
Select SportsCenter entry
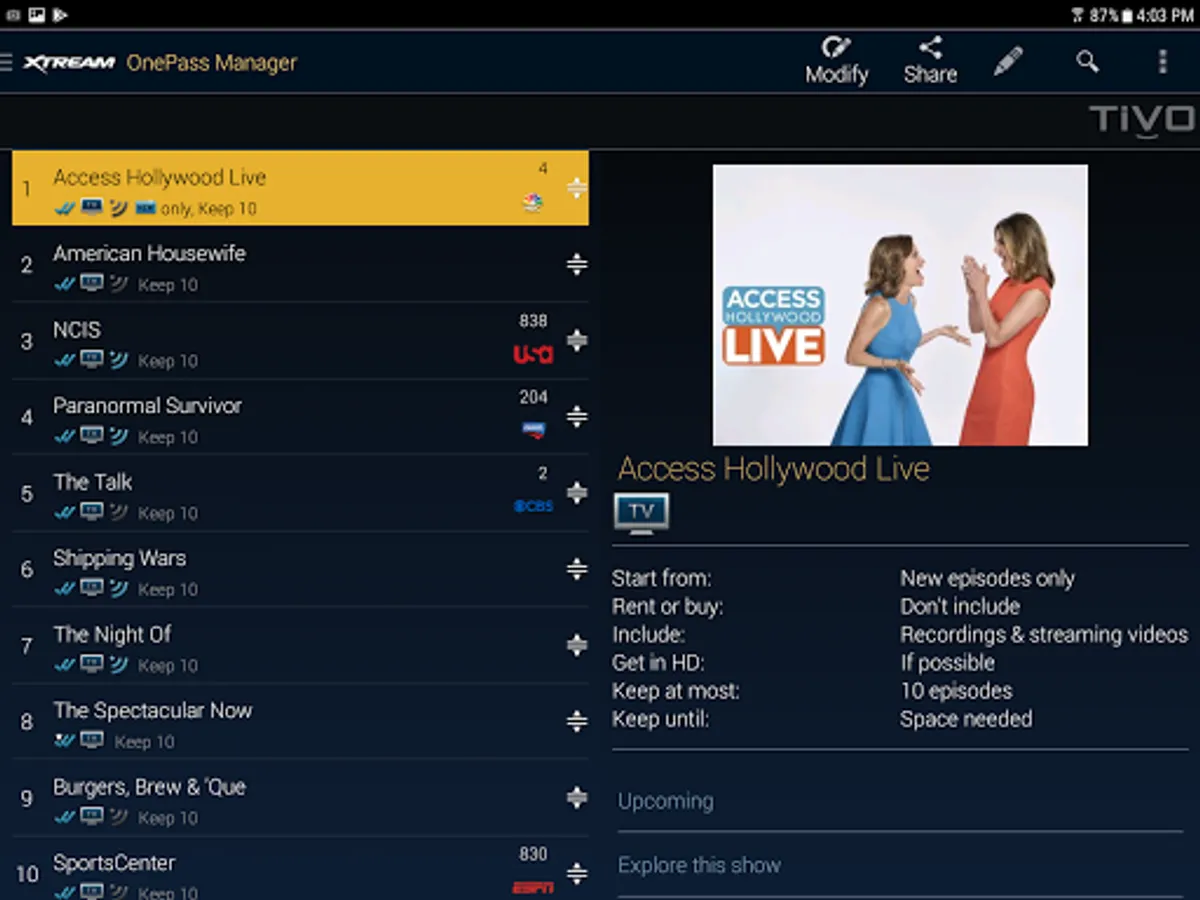pos(300,869)
